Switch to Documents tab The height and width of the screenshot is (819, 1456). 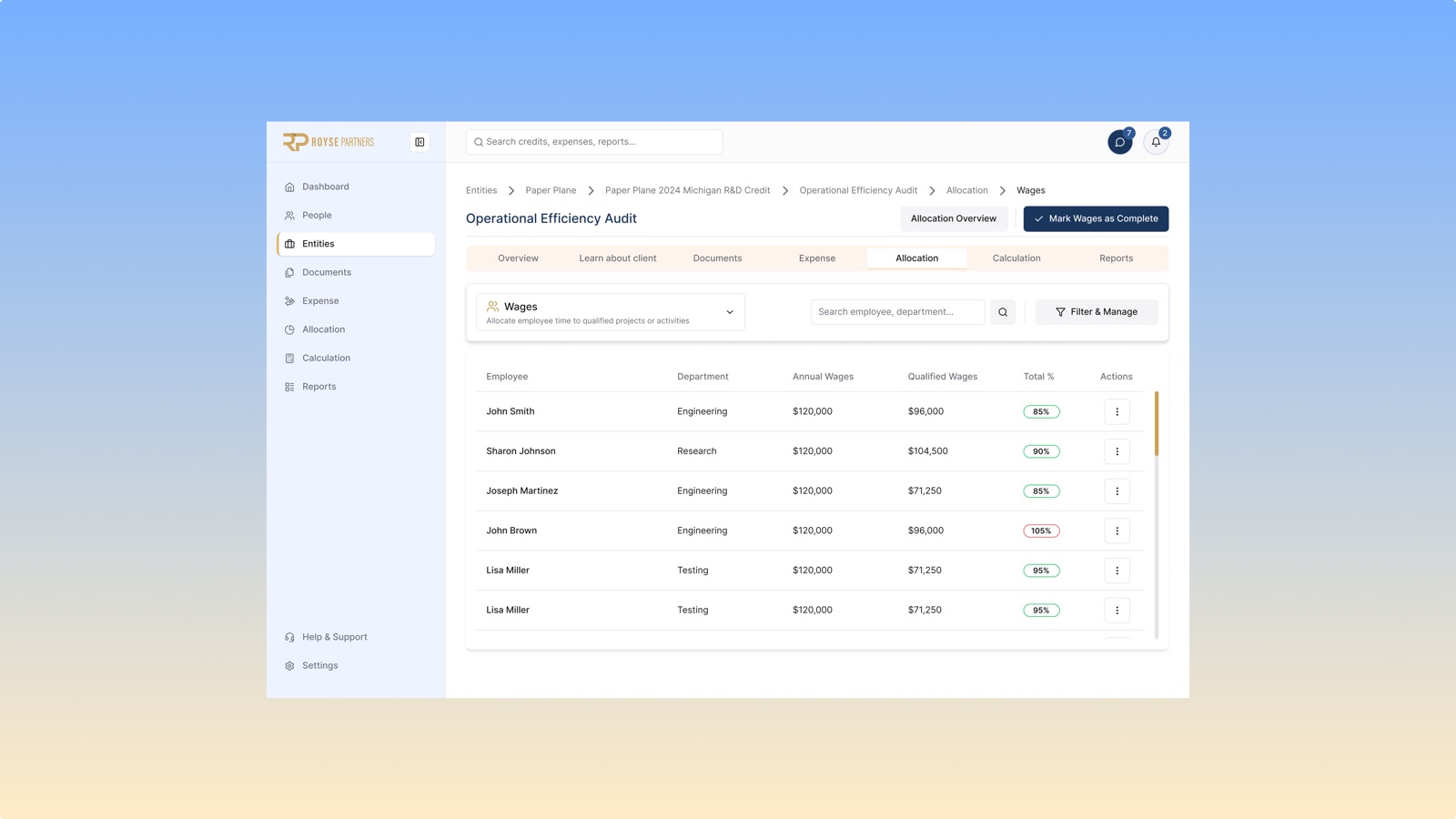[717, 258]
